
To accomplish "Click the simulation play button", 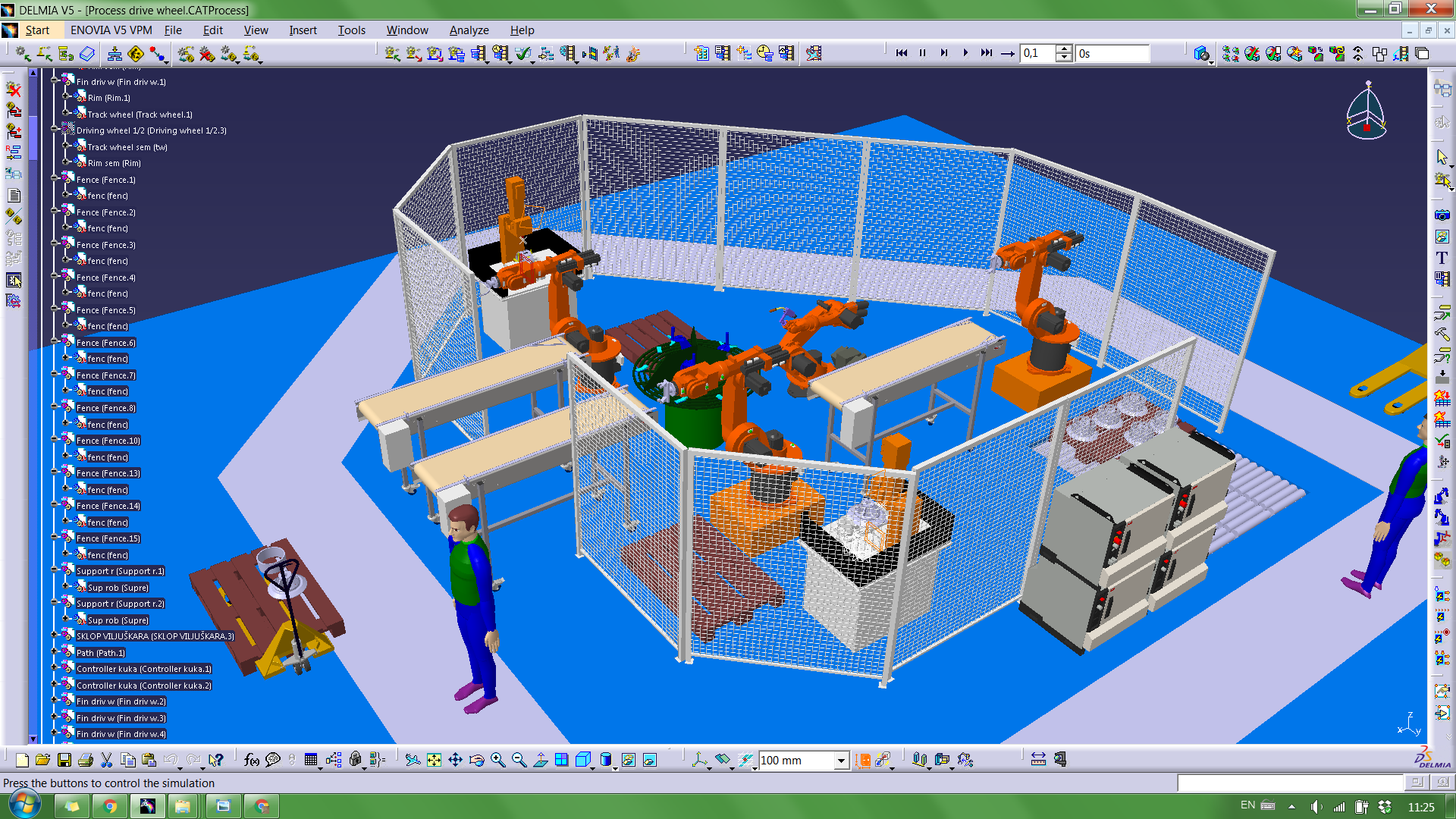I will tap(963, 53).
